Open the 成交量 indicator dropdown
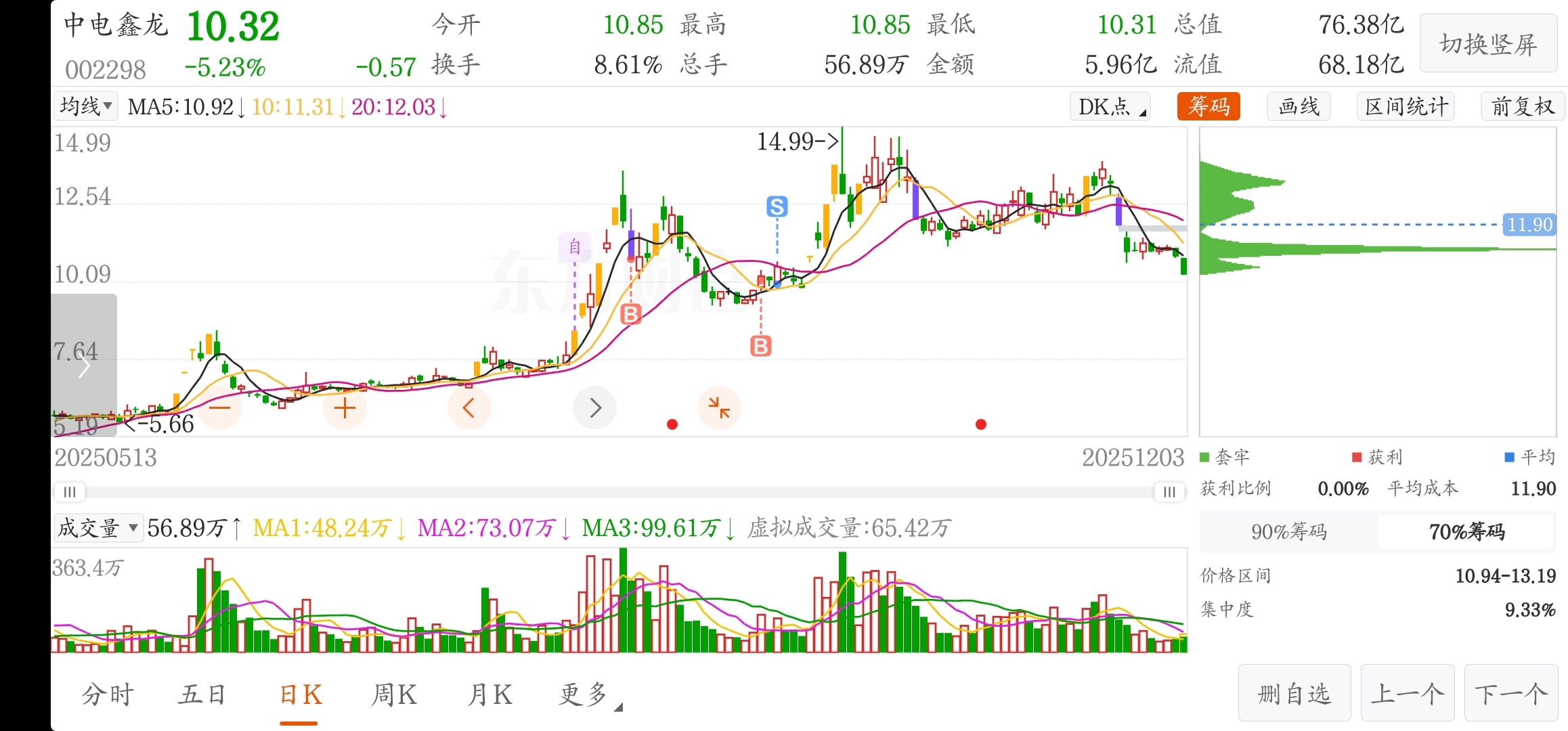 coord(98,528)
